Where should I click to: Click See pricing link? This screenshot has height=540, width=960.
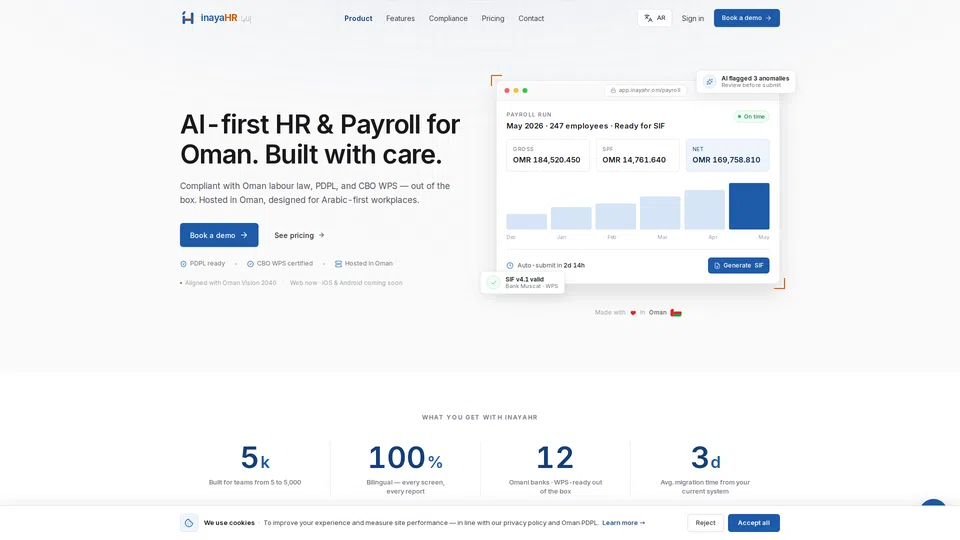(299, 235)
